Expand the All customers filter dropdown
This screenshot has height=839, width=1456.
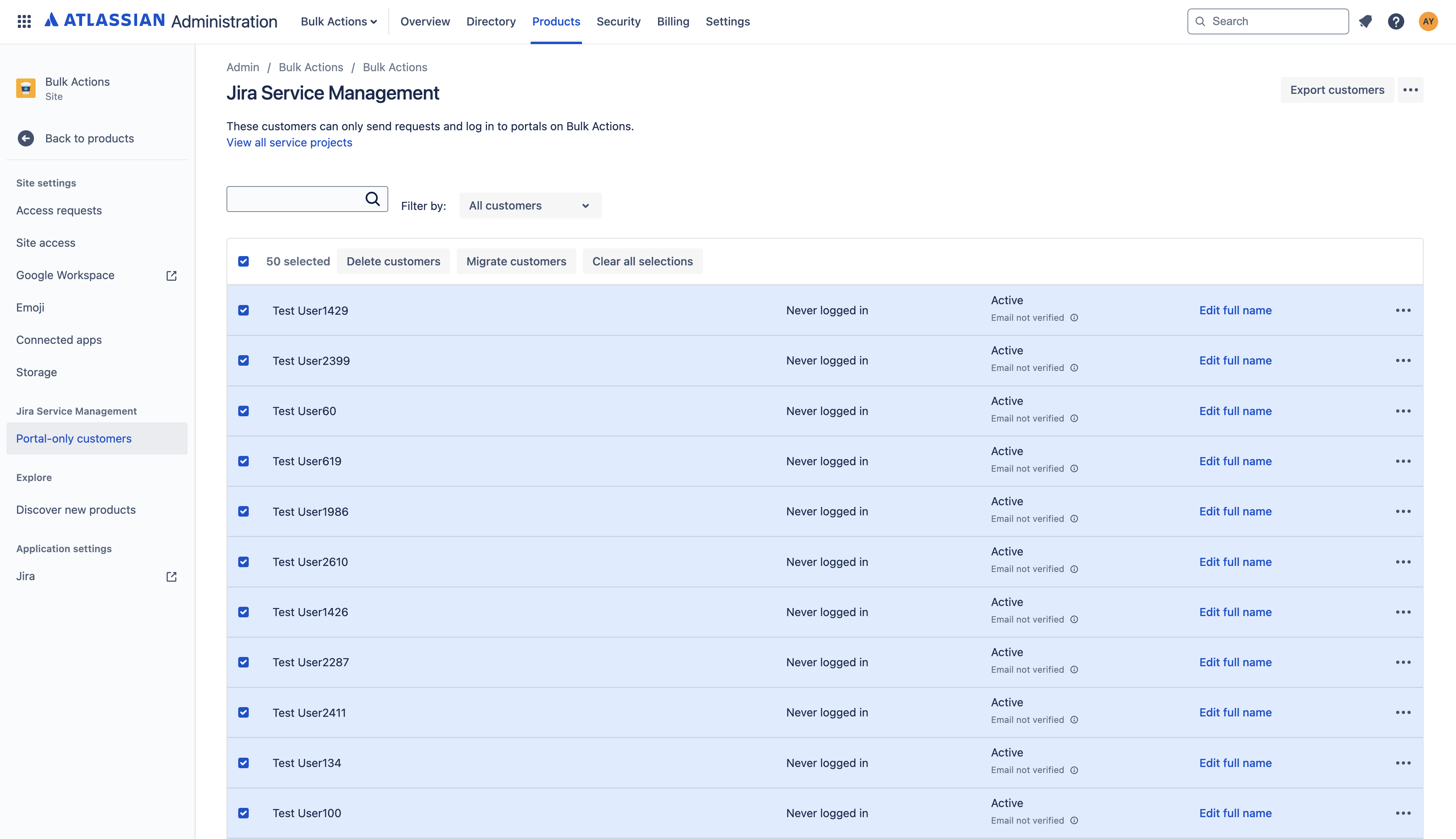(x=530, y=206)
